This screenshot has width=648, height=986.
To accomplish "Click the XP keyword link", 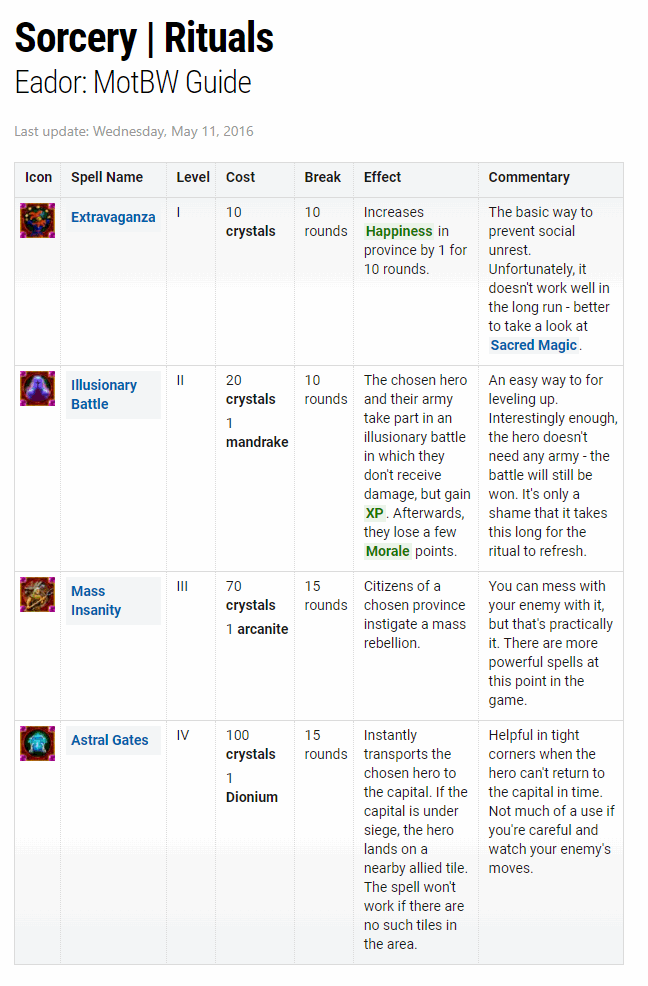I will tap(375, 513).
